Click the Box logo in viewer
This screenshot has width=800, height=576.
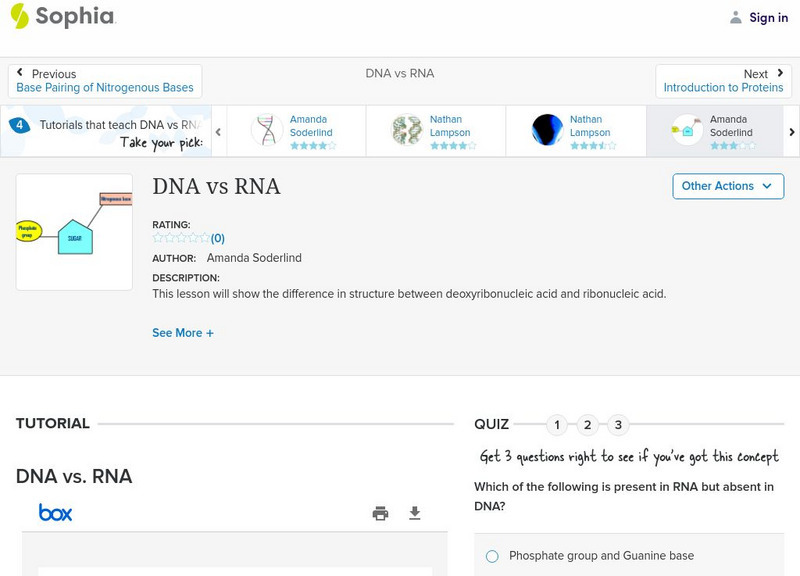(x=55, y=513)
